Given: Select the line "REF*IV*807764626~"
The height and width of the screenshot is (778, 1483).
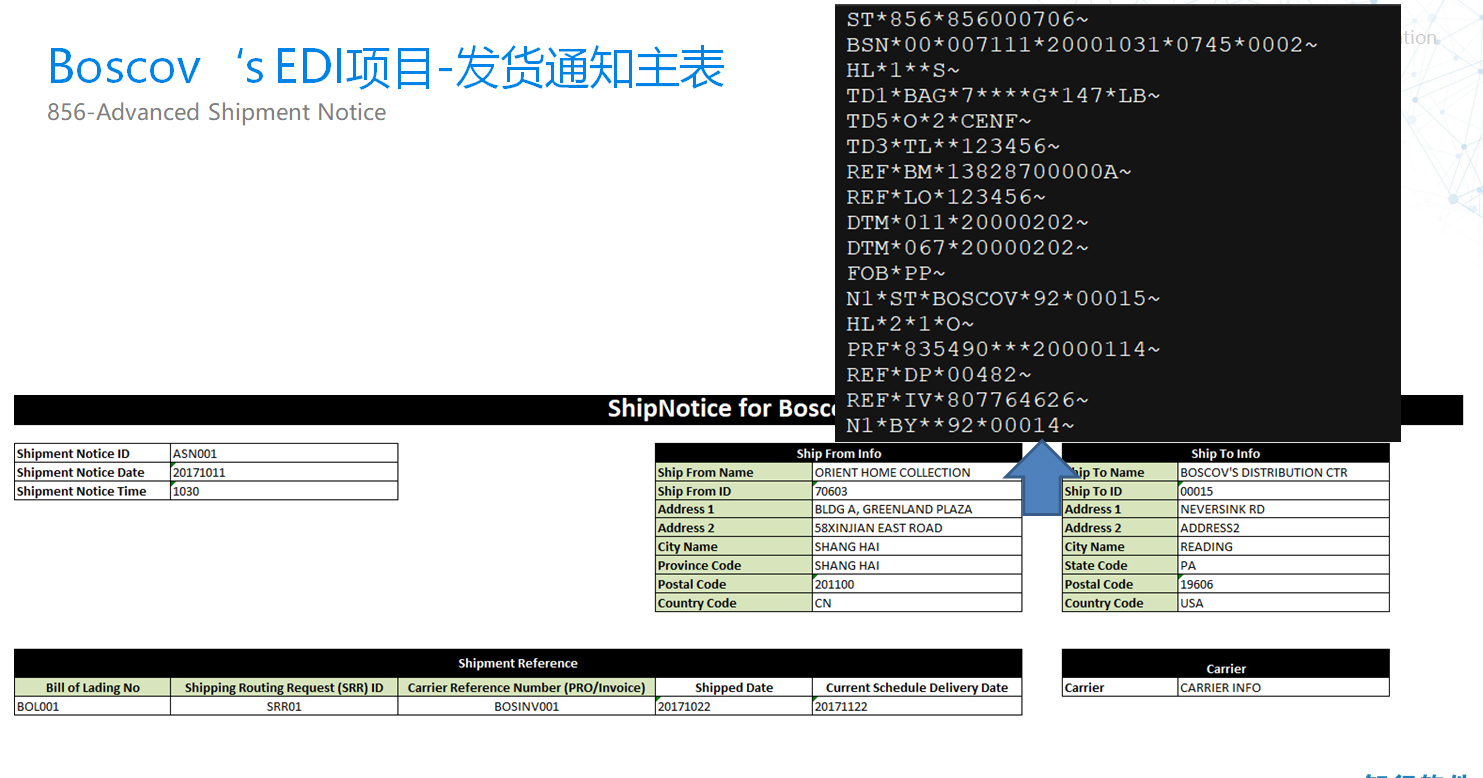Looking at the screenshot, I should [x=967, y=400].
